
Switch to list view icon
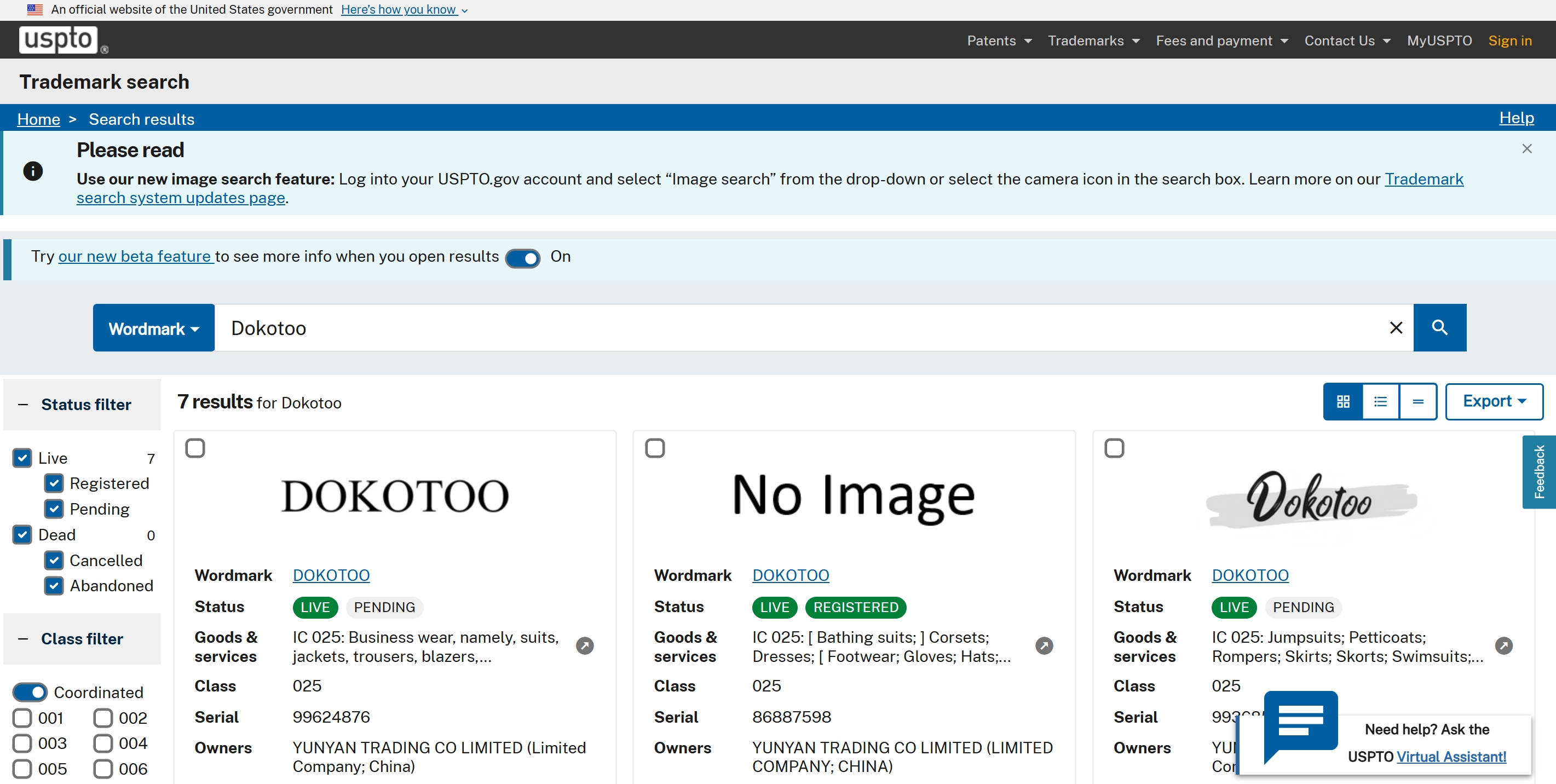coord(1380,401)
